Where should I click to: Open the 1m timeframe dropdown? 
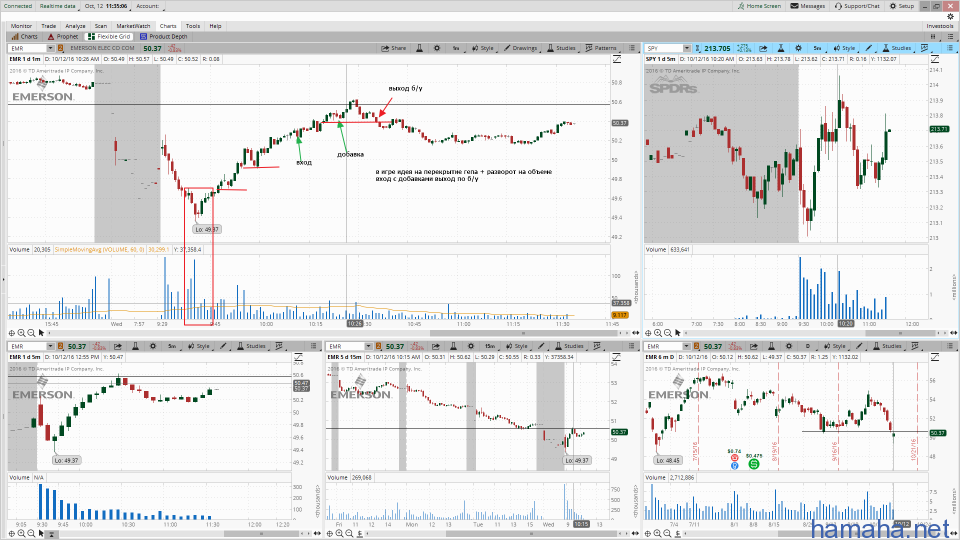coord(456,48)
